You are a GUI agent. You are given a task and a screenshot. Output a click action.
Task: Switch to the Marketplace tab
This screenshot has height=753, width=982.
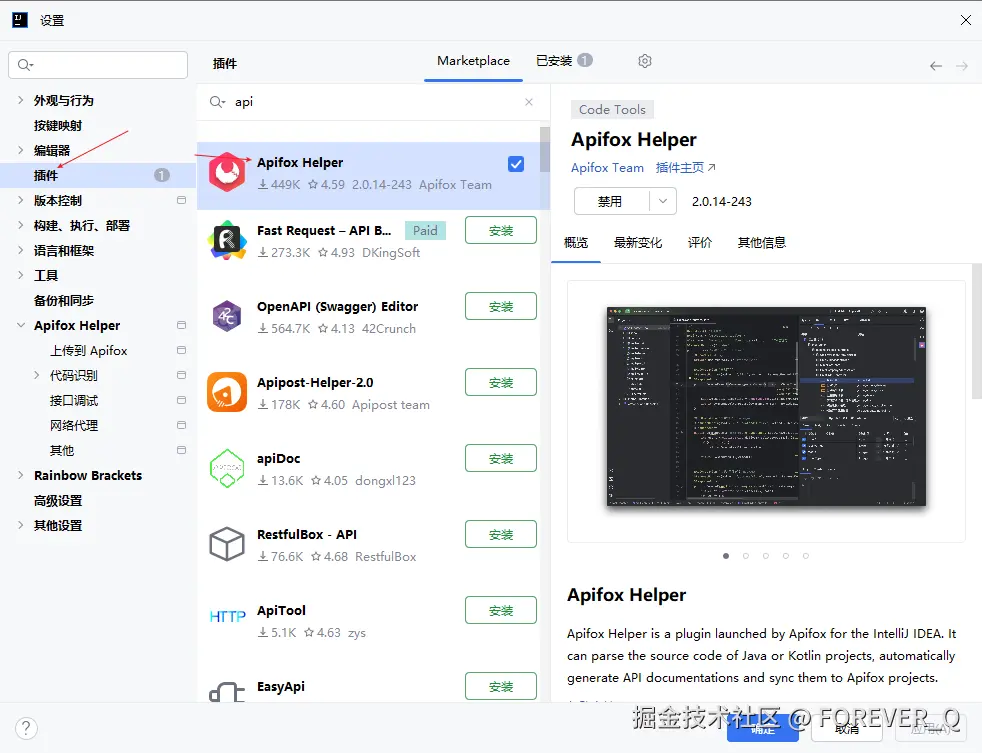pos(473,61)
